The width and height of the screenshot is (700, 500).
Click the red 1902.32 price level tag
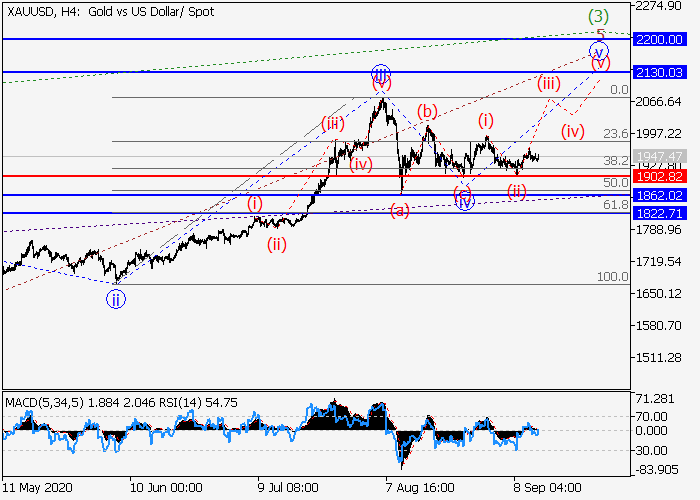666,176
